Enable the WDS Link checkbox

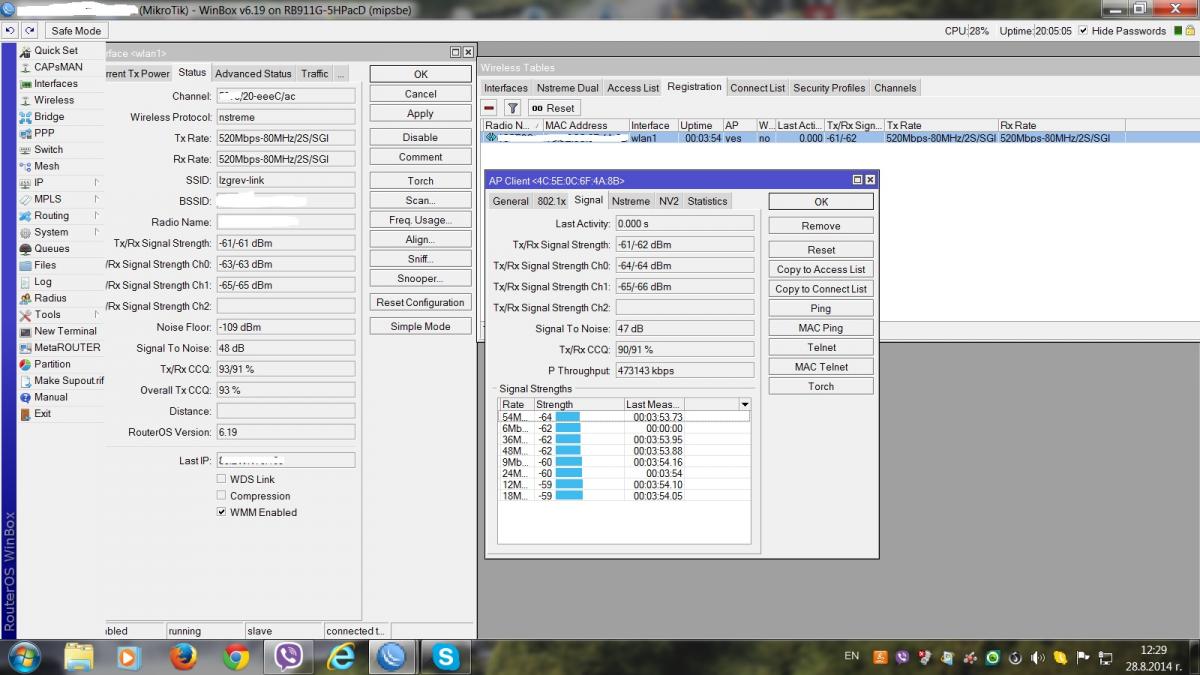point(222,479)
